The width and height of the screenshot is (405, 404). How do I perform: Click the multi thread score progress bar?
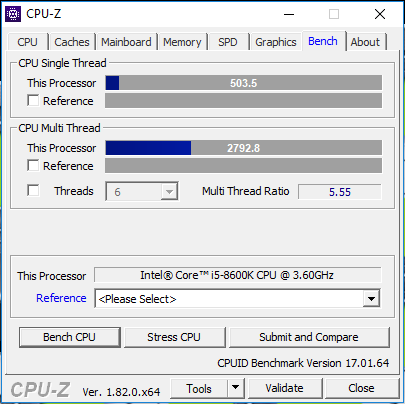coord(244,148)
